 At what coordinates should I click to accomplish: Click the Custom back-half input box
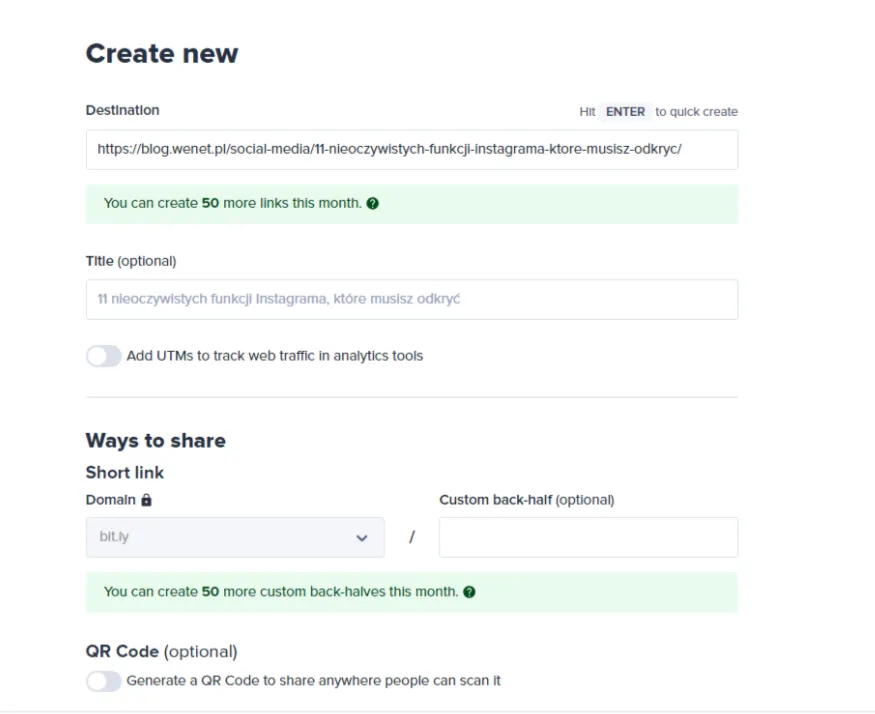[588, 537]
